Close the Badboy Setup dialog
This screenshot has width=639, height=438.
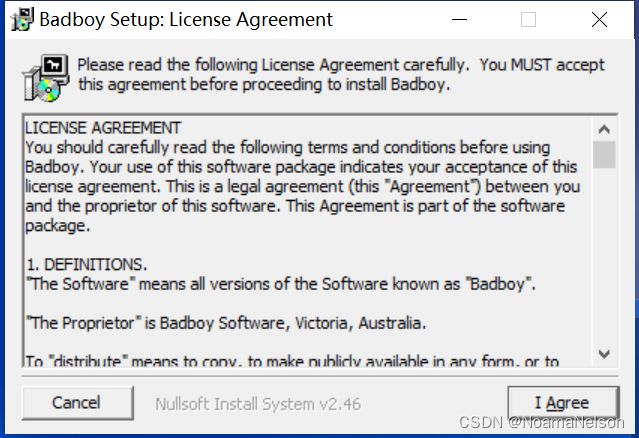(599, 19)
